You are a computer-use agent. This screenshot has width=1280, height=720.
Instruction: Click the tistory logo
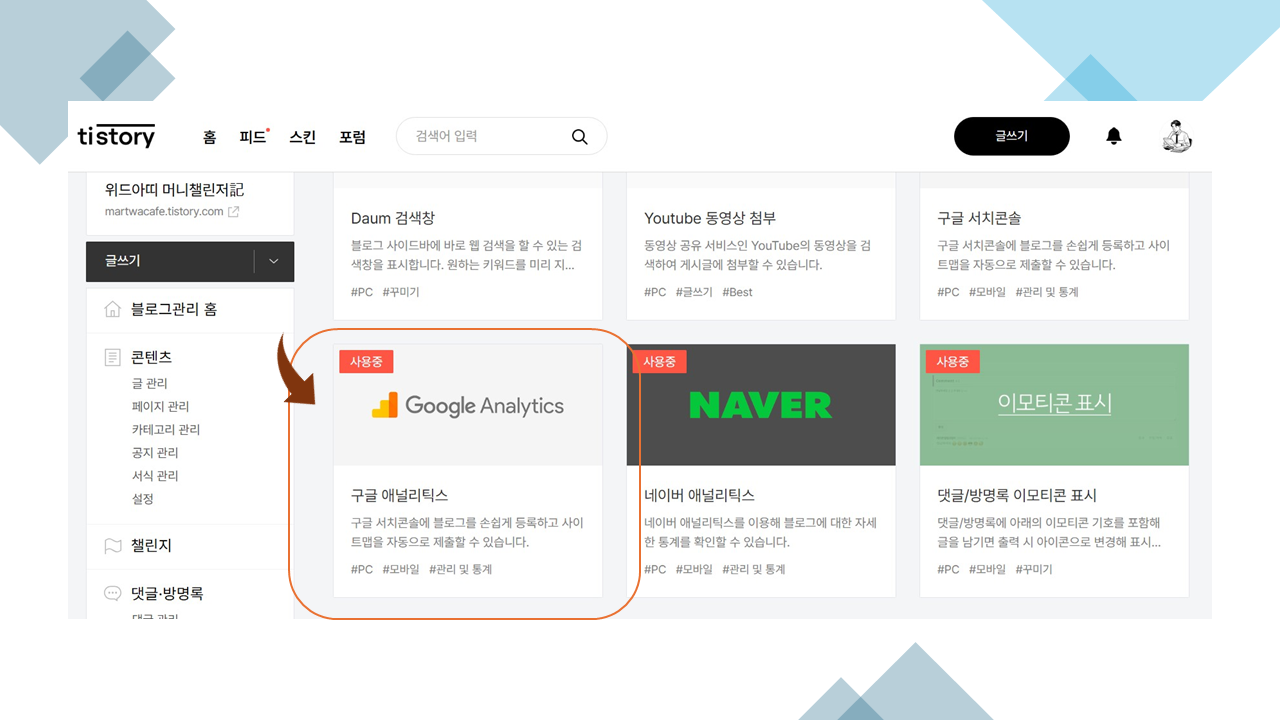pos(116,136)
